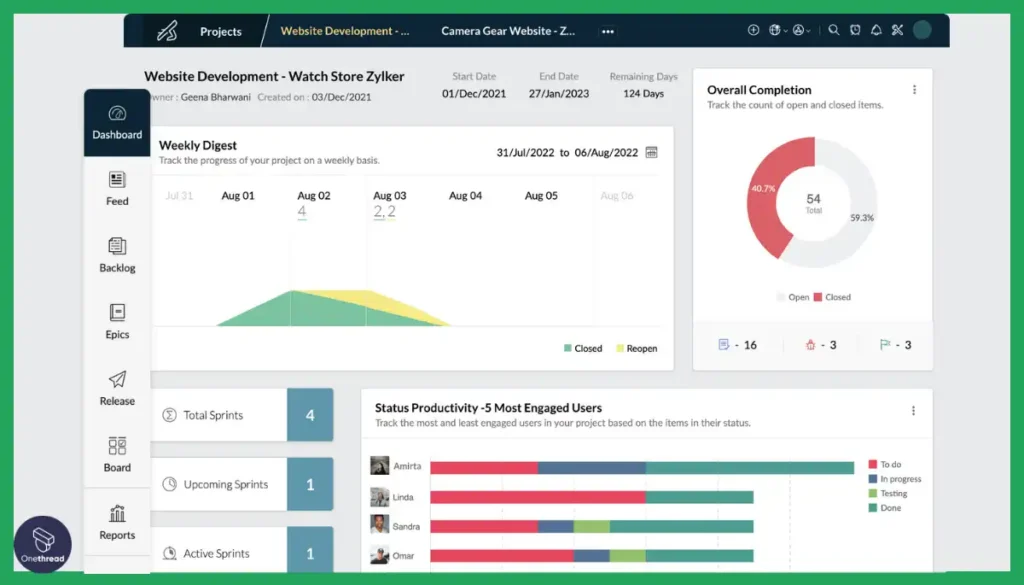The height and width of the screenshot is (585, 1024).
Task: Click the Active Sprints card
Action: point(242,550)
